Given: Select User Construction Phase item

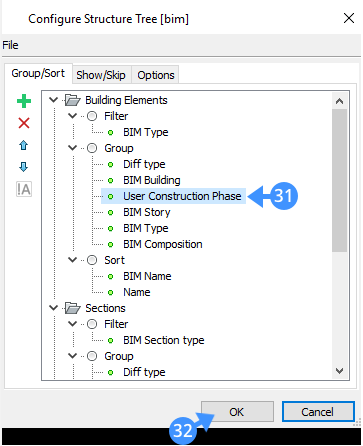Looking at the screenshot, I should (x=173, y=196).
